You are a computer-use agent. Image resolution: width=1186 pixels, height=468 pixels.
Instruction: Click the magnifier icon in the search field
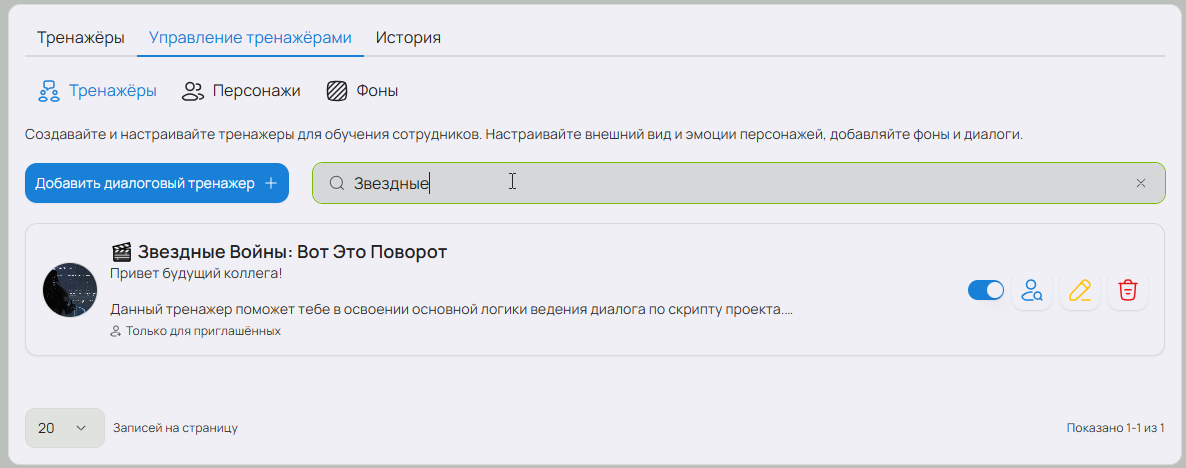tap(337, 183)
